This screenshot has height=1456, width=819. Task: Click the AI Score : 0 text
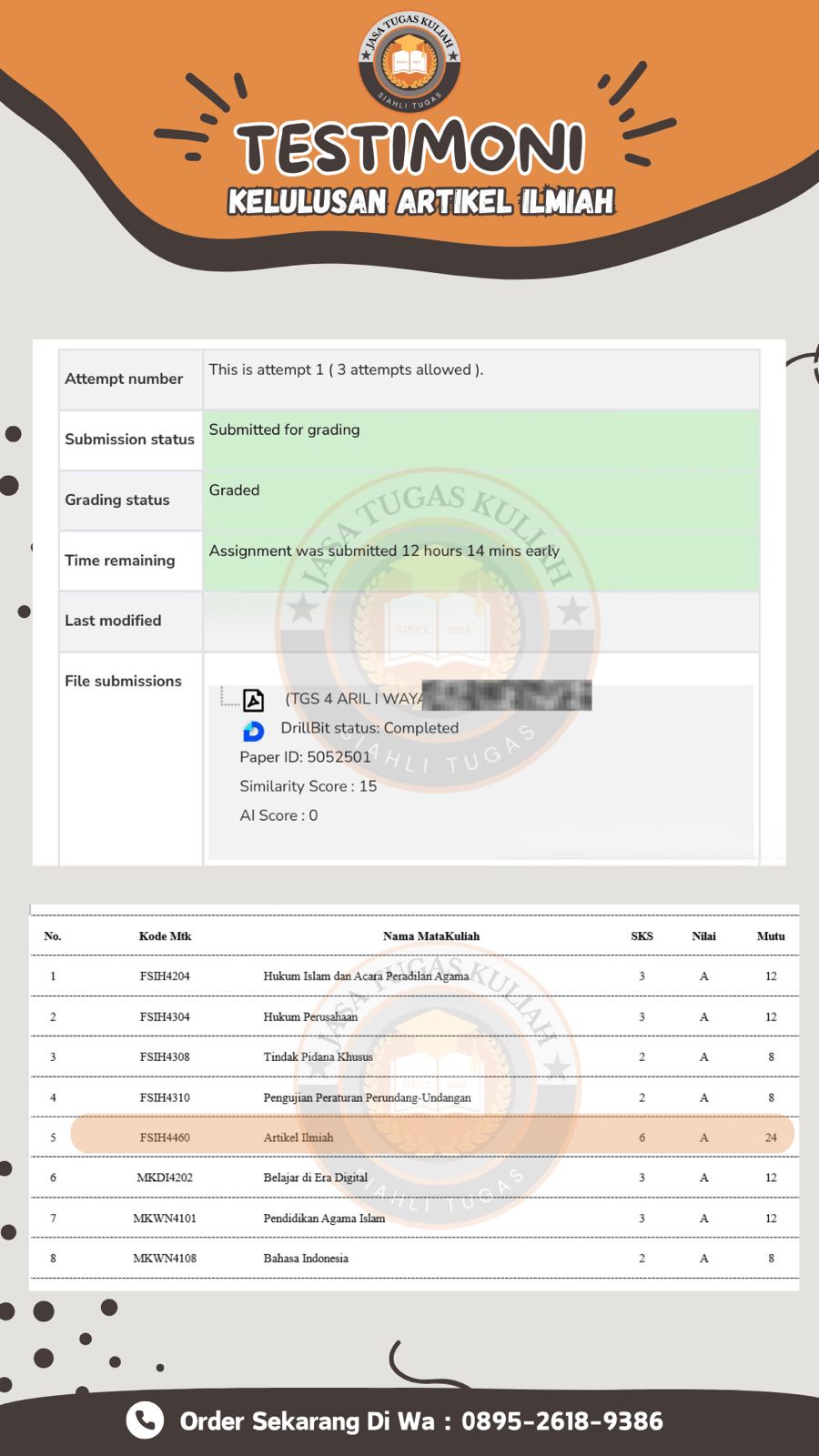(278, 815)
